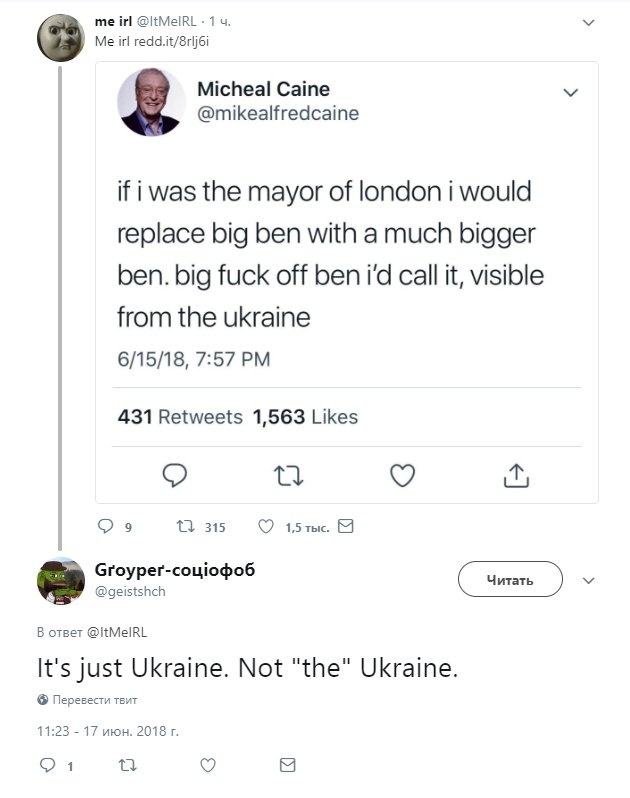Translate tweet via Перевести твит

click(x=95, y=700)
